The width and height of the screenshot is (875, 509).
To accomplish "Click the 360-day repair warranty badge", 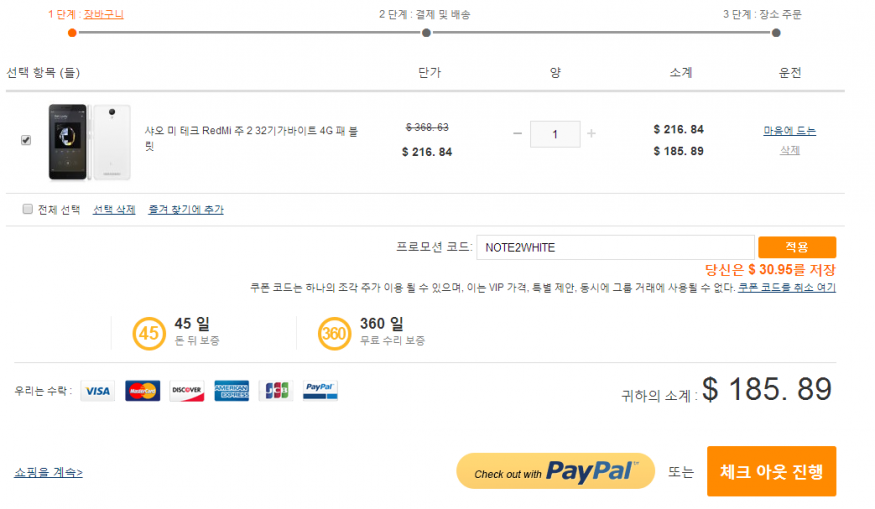I will pos(334,333).
